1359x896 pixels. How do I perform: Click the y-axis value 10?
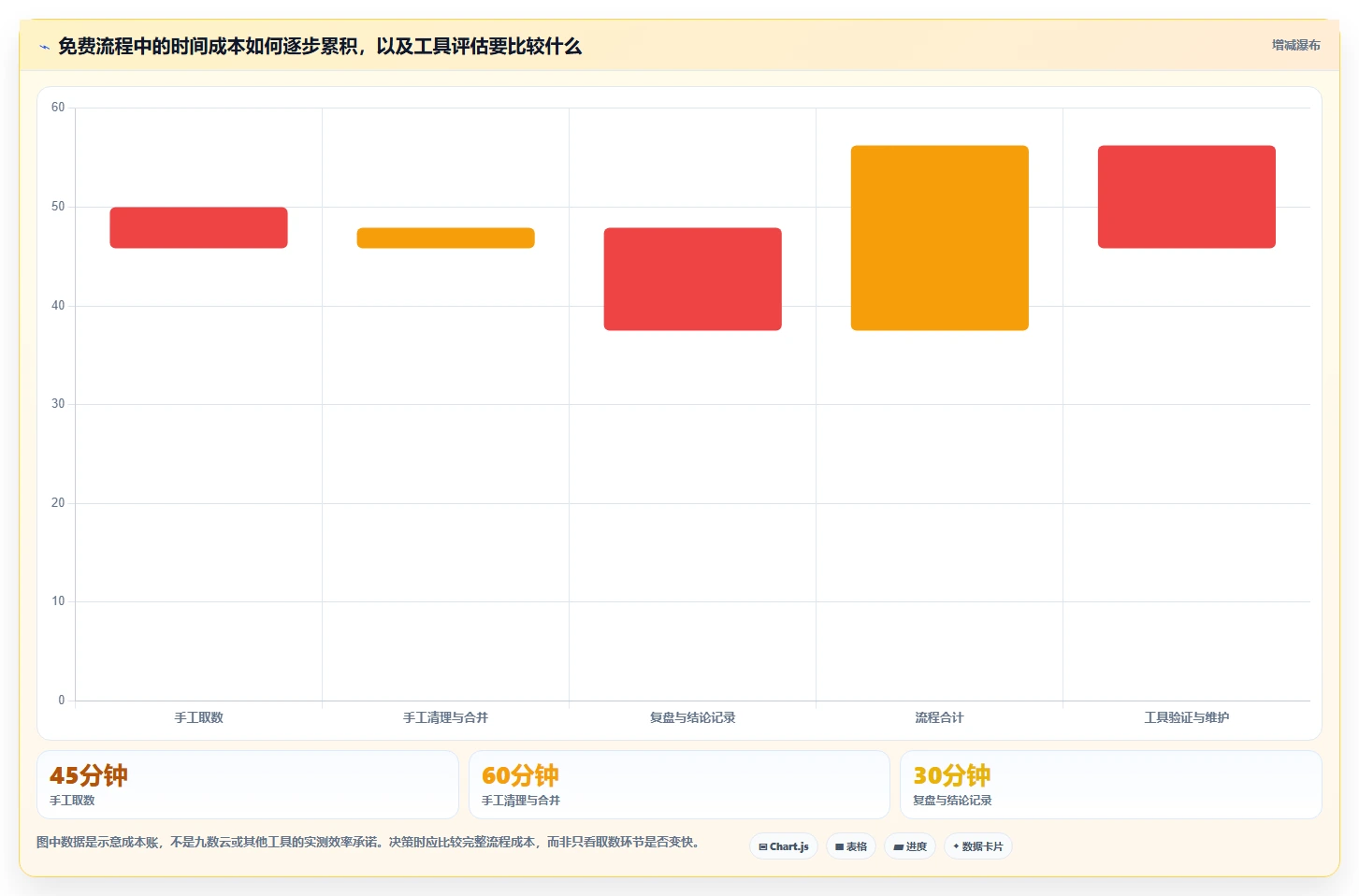click(x=58, y=601)
